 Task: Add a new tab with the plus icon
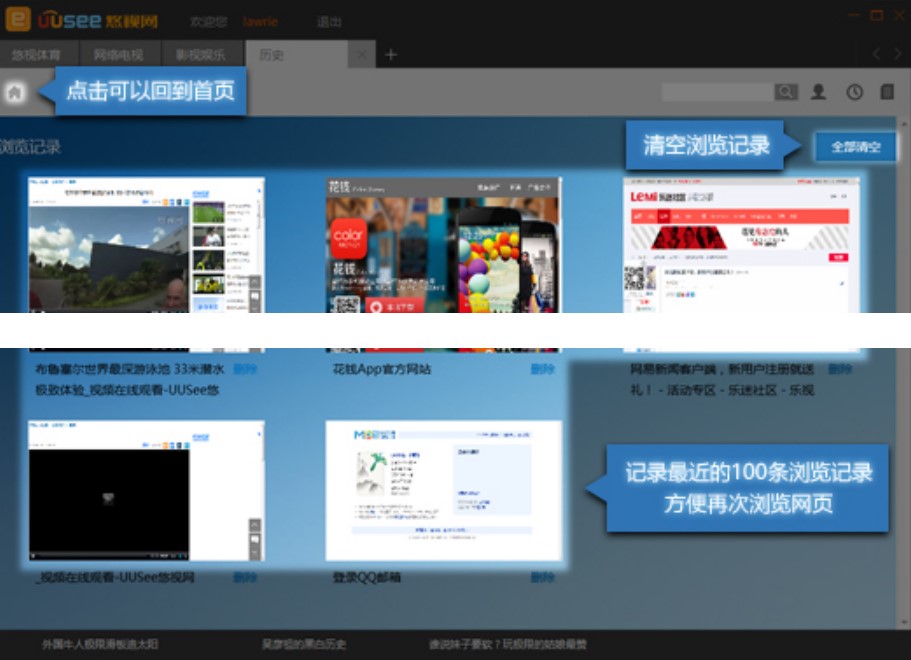point(391,55)
